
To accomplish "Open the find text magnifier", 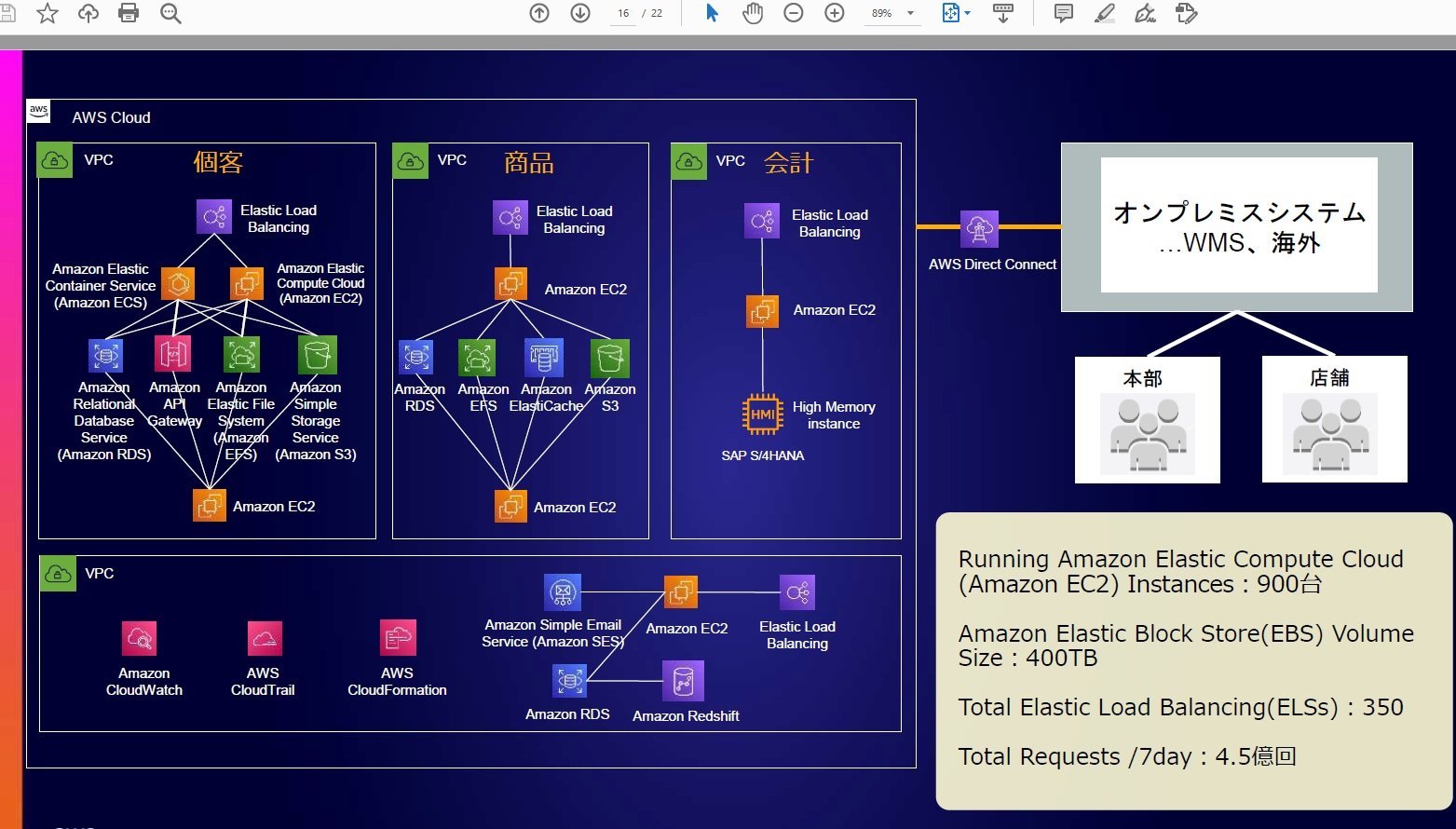I will (x=170, y=13).
